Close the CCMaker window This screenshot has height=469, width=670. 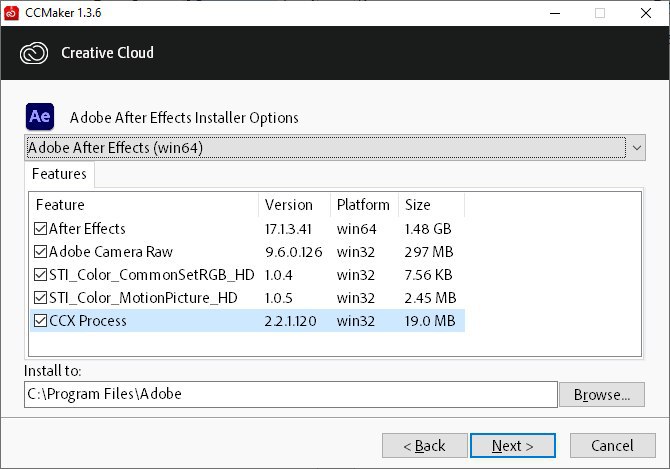click(646, 13)
